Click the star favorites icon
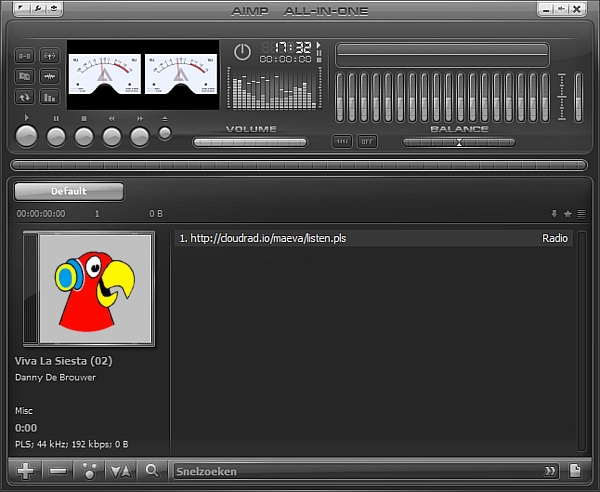This screenshot has width=600, height=492. (x=568, y=213)
